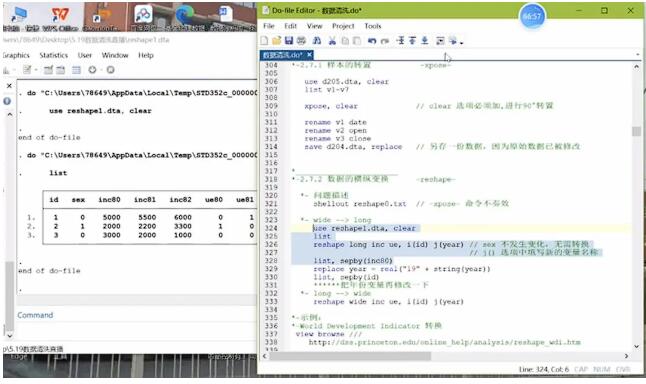Expand the tab list arrow at editor right
The height and width of the screenshot is (384, 646).
tap(637, 54)
